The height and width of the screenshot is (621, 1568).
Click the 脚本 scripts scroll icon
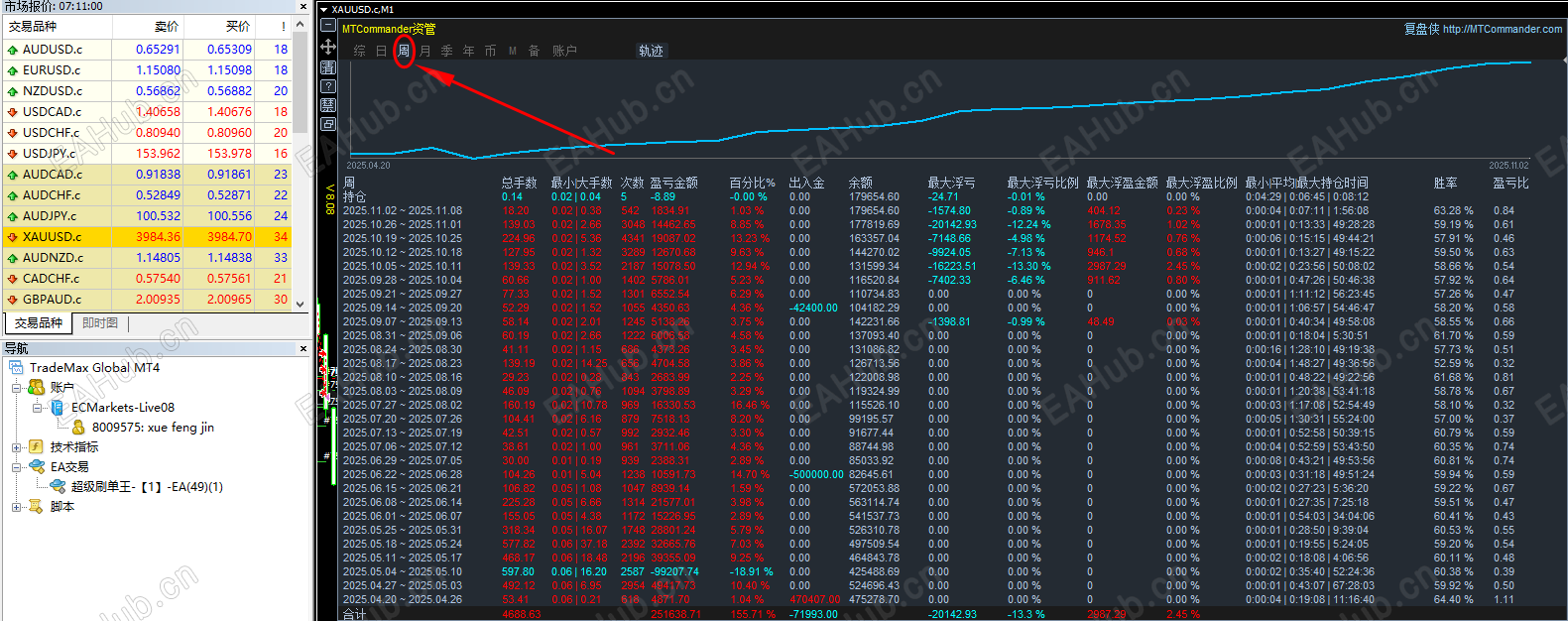point(37,507)
